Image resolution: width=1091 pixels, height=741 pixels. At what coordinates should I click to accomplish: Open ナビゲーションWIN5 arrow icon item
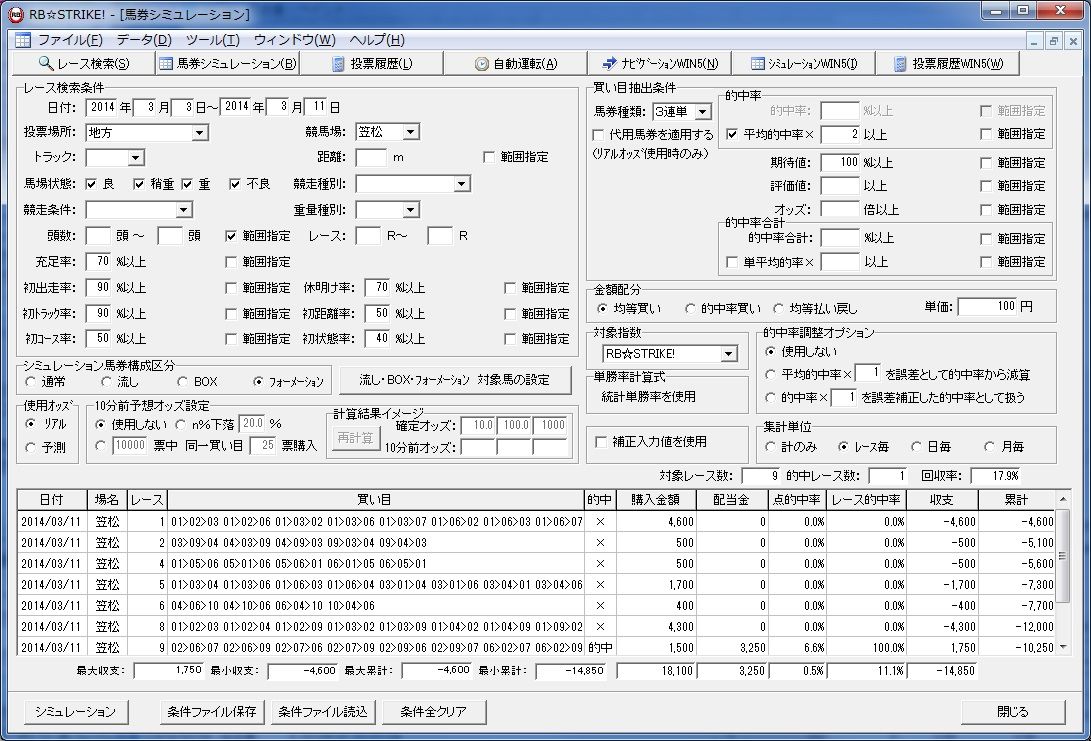660,63
